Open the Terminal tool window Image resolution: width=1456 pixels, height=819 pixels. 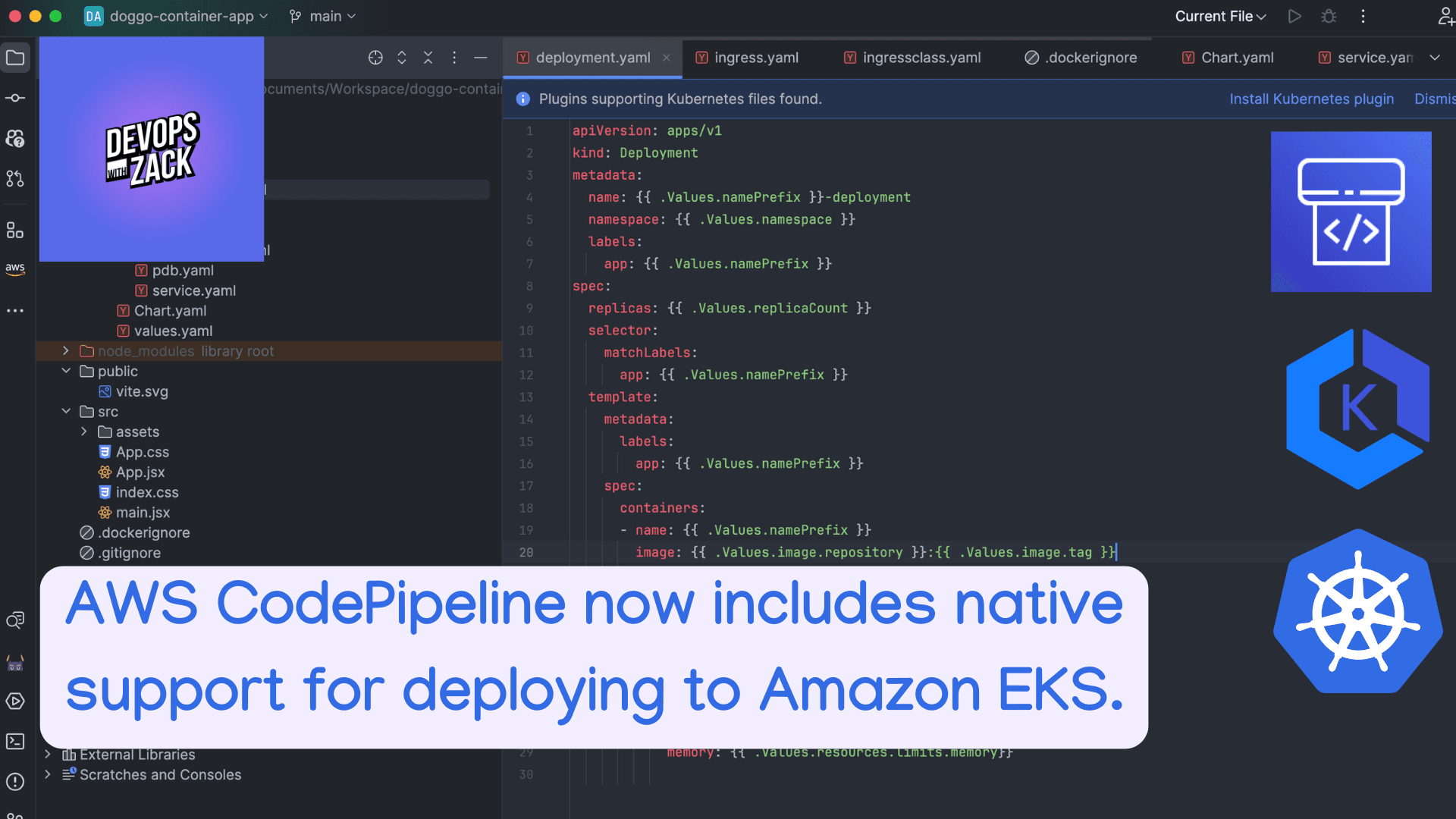coord(15,742)
